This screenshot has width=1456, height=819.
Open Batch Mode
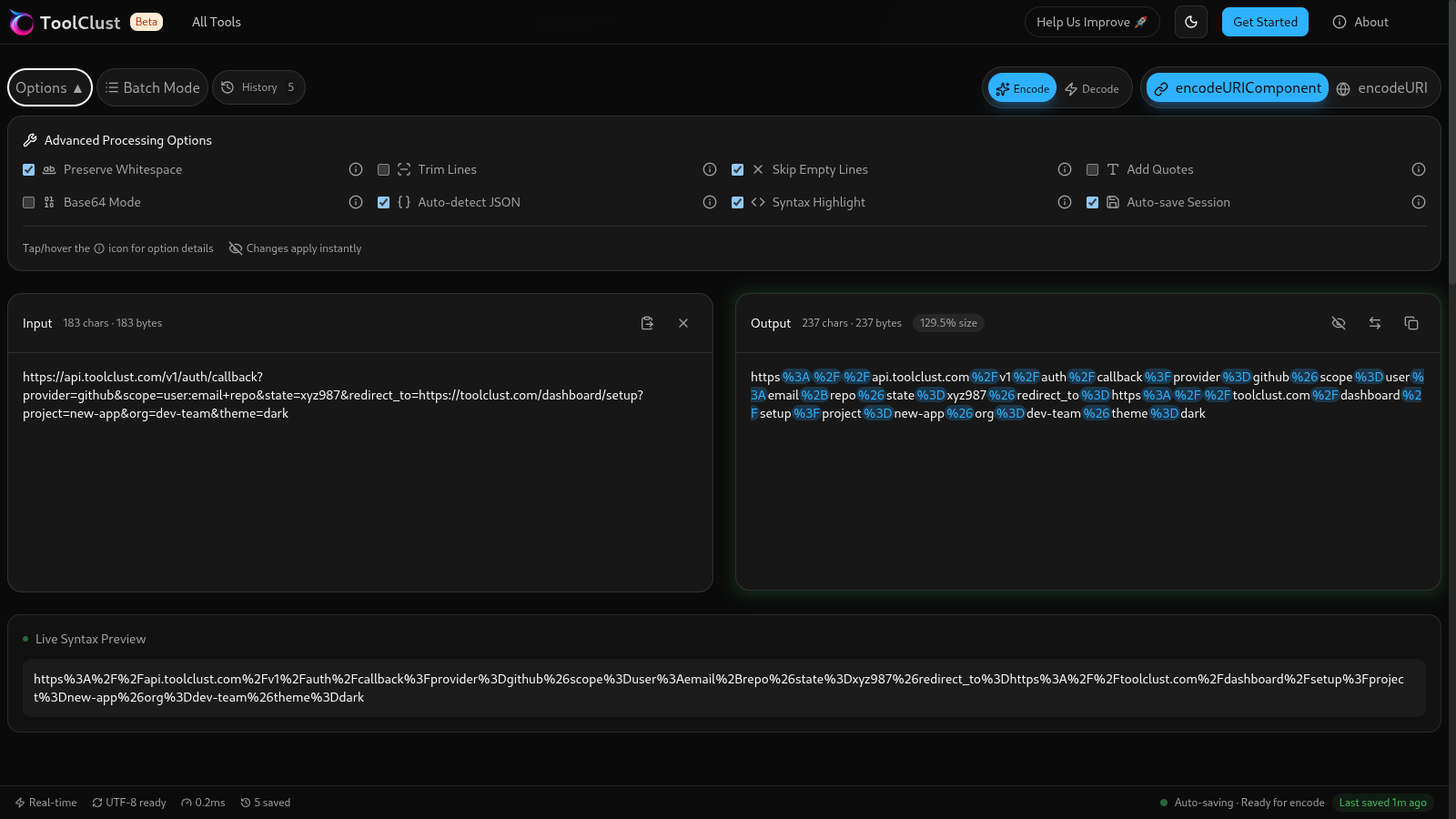coord(152,87)
